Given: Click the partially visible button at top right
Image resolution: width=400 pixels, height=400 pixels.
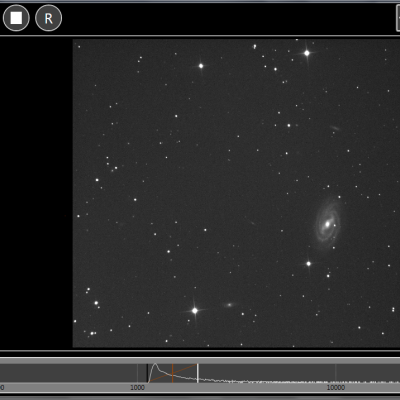Looking at the screenshot, I should click(x=398, y=18).
